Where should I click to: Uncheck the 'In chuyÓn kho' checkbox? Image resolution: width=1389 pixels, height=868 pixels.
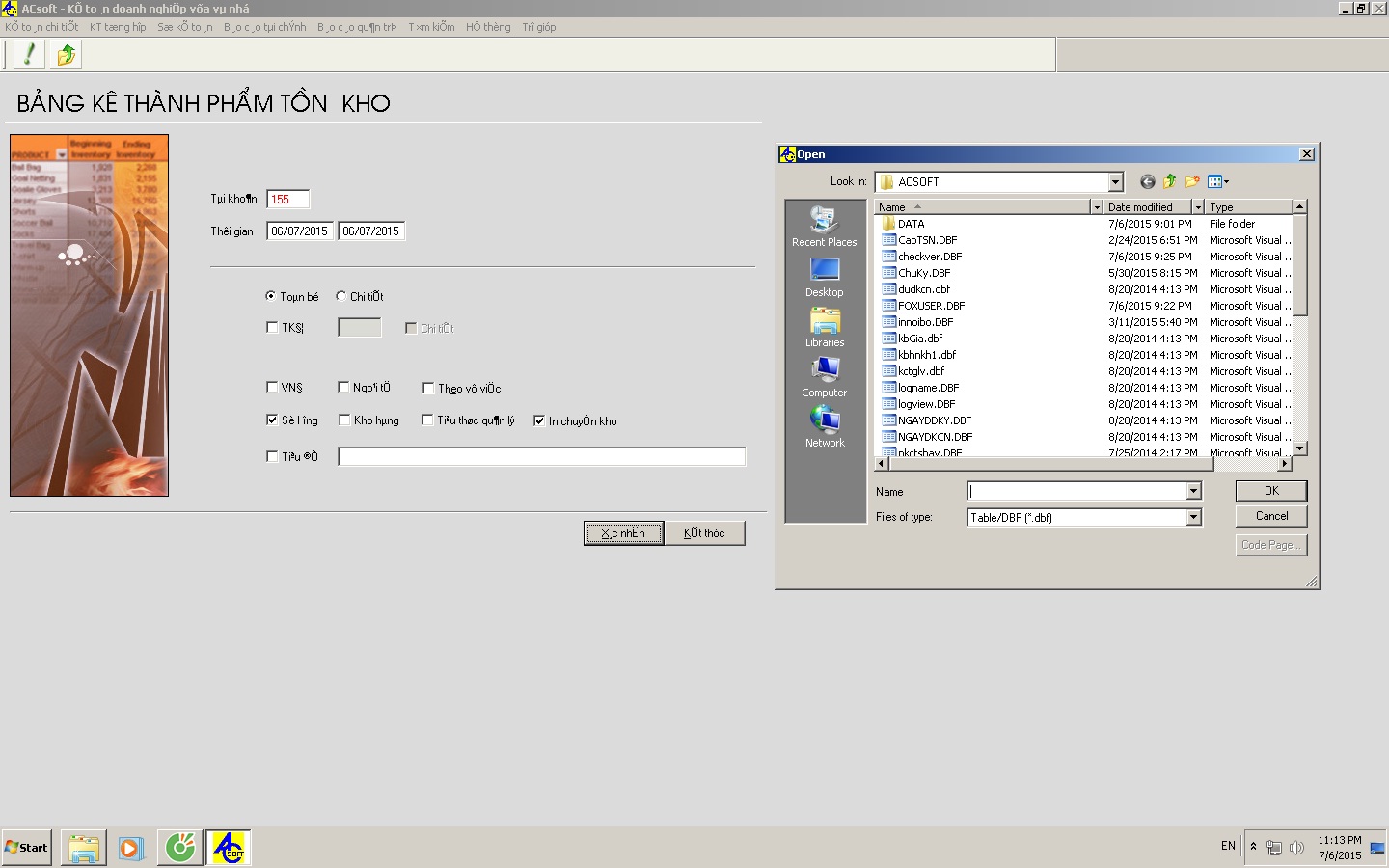(539, 420)
